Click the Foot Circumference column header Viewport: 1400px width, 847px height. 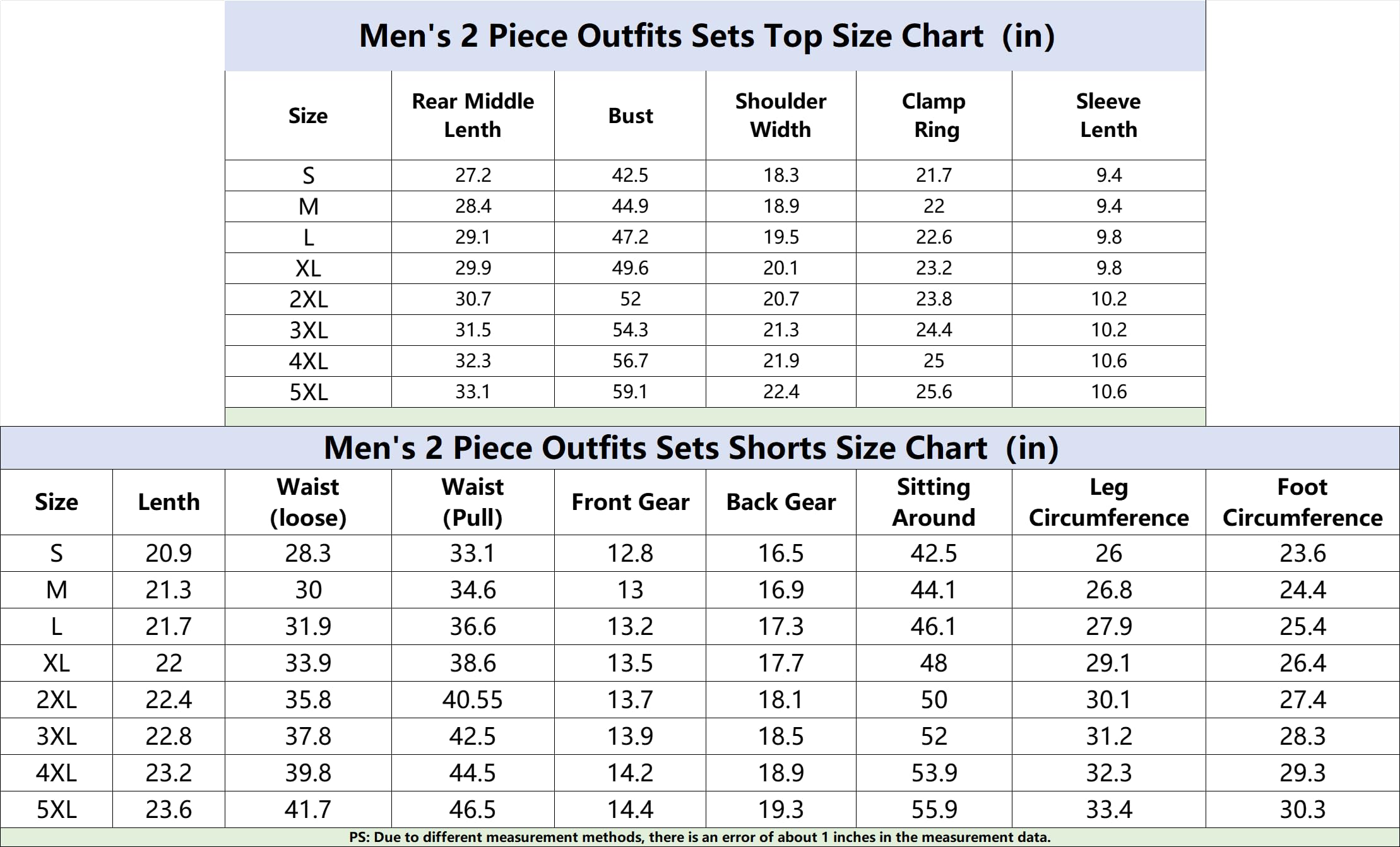tap(1302, 502)
